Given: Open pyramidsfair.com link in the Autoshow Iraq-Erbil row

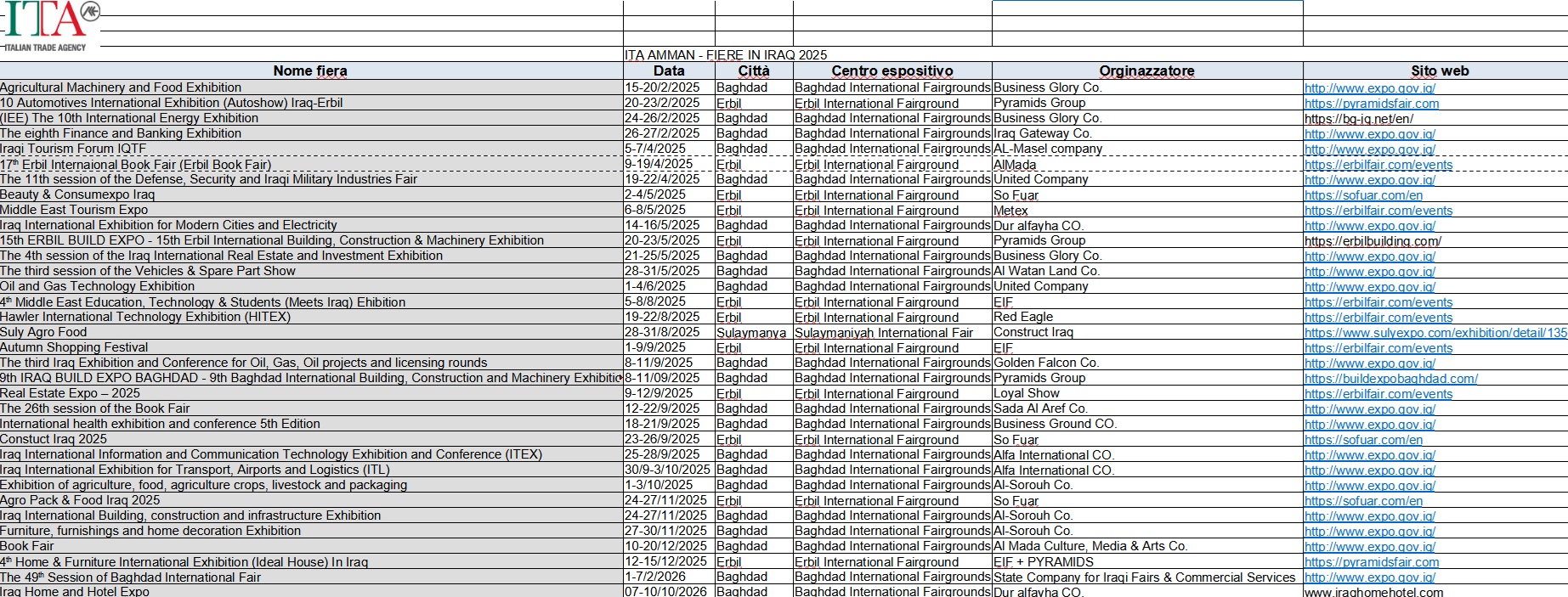Looking at the screenshot, I should (x=1372, y=104).
